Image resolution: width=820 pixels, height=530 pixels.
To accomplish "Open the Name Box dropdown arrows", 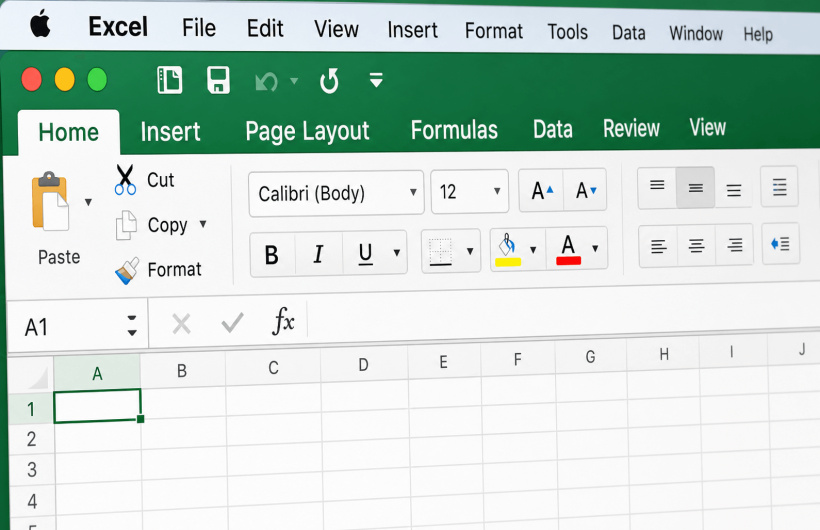I will pyautogui.click(x=132, y=325).
